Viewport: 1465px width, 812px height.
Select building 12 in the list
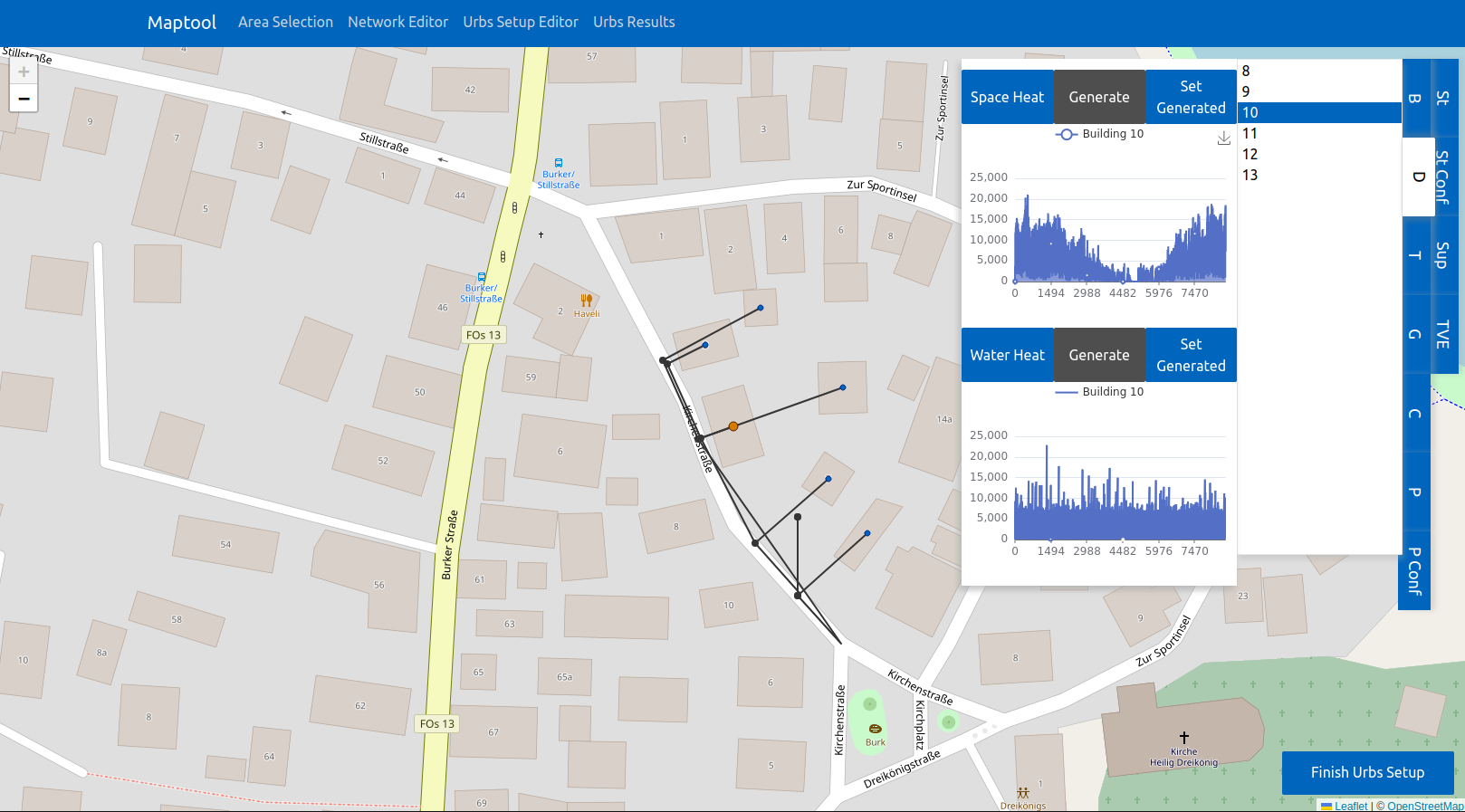[1319, 154]
